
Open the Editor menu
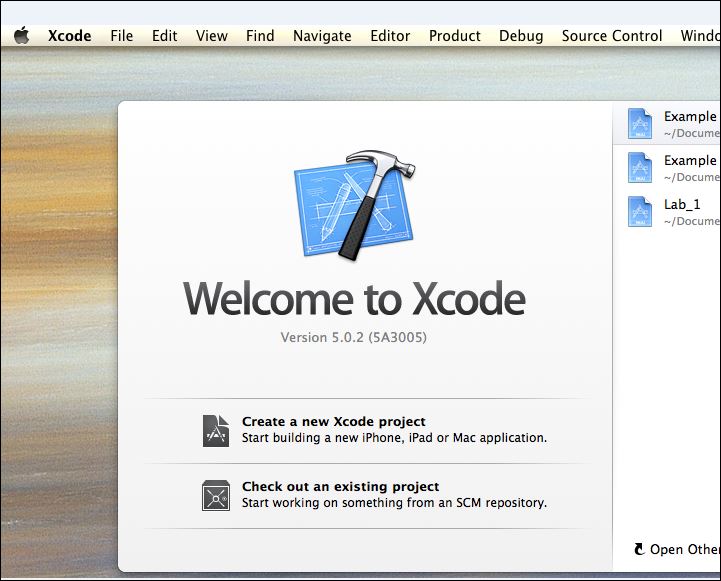point(390,36)
